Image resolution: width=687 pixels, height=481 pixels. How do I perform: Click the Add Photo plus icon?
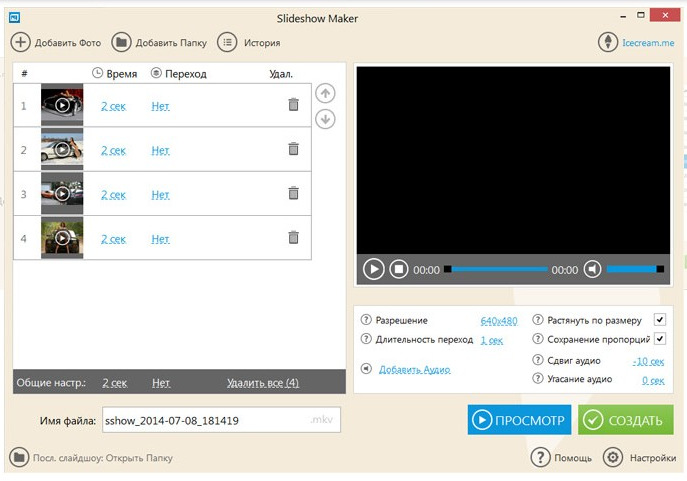(x=21, y=42)
